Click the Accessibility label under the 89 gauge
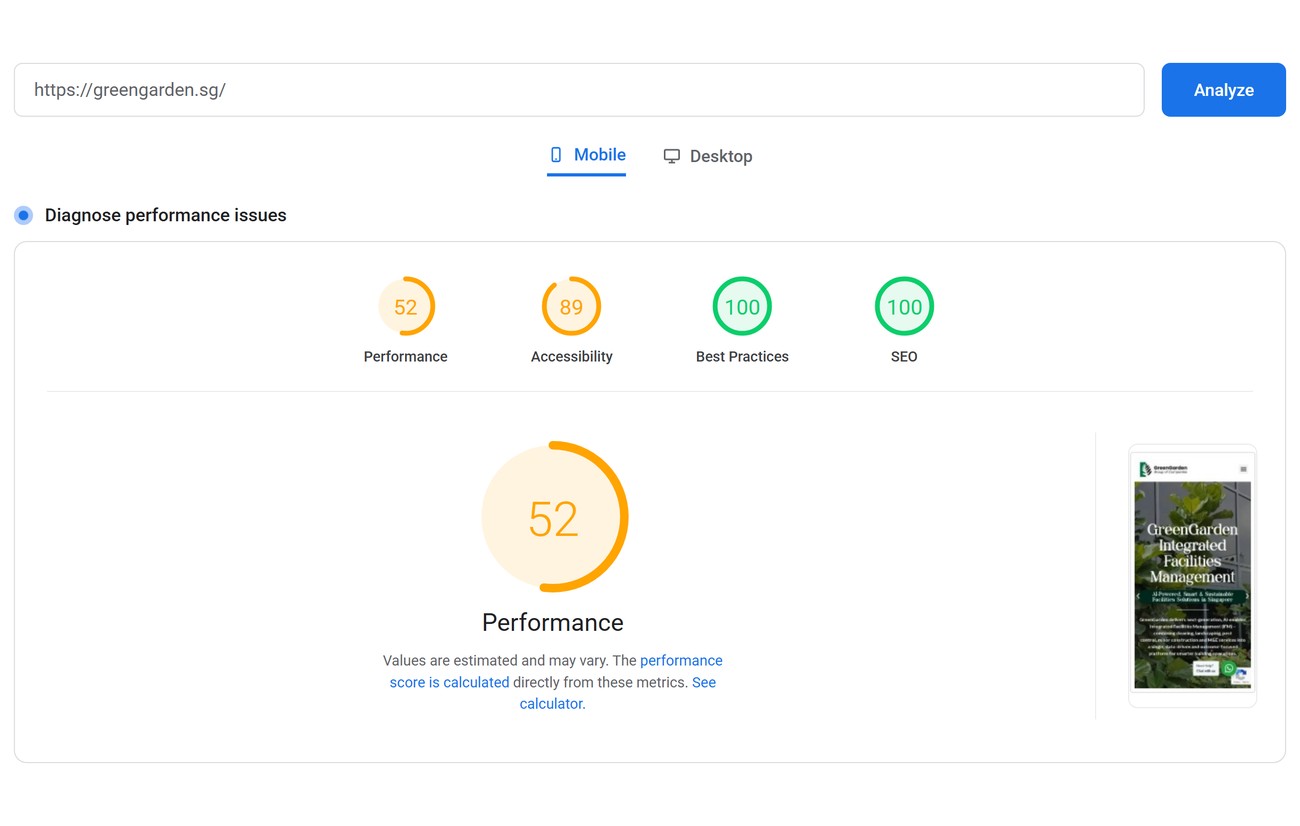1300x826 pixels. (571, 357)
